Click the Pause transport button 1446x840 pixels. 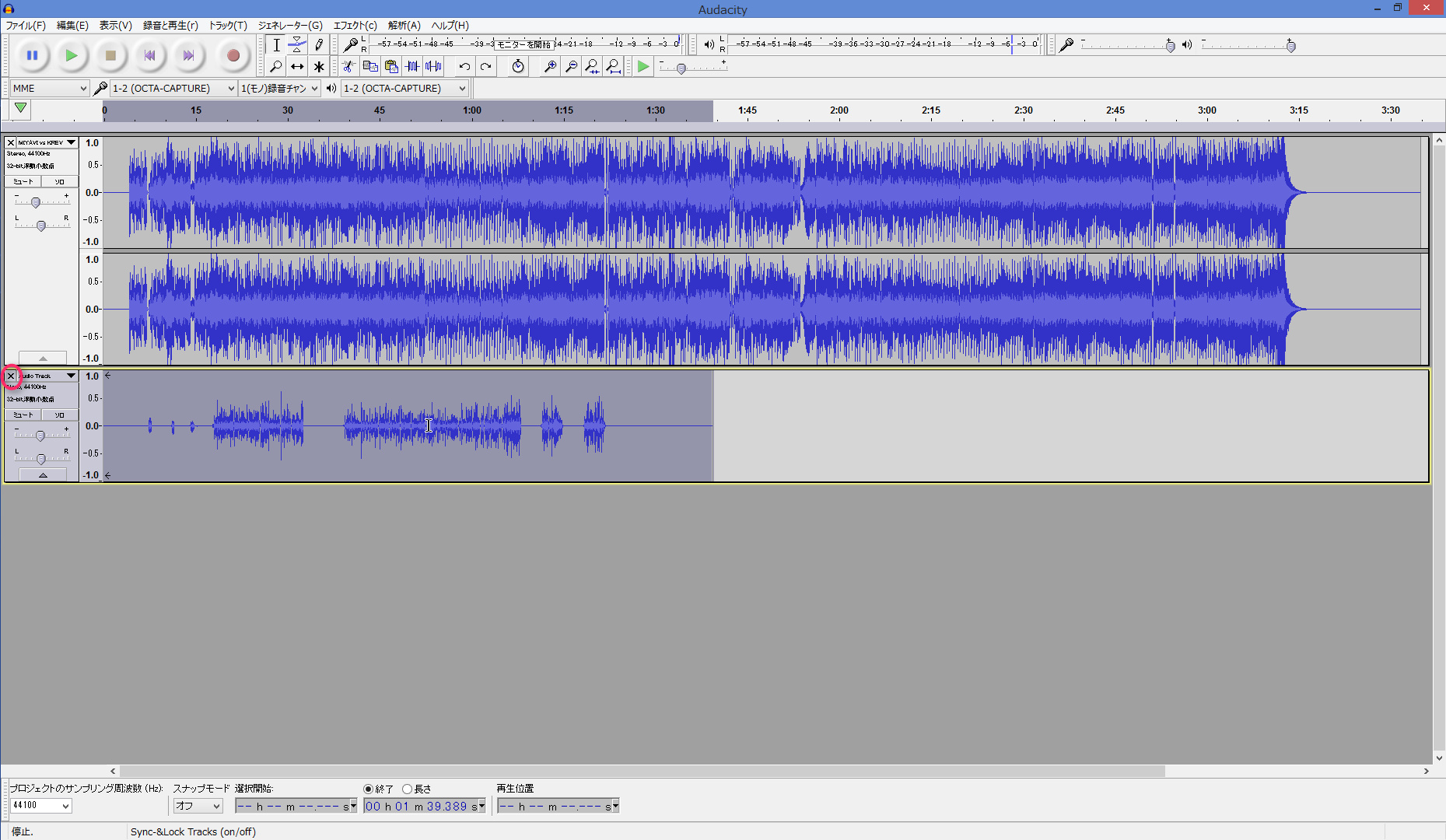tap(32, 55)
